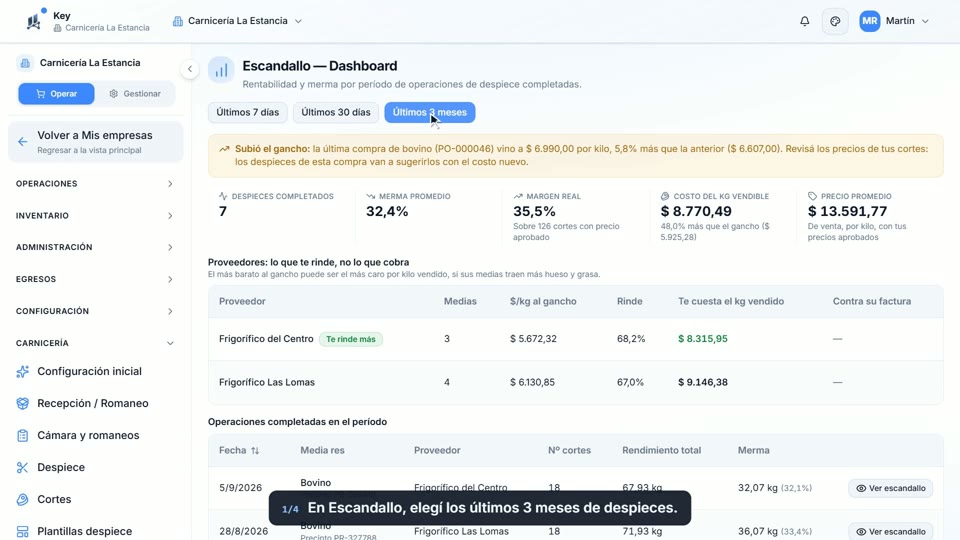Viewport: 960px width, 540px height.
Task: Open the Martín user menu dropdown
Action: [x=894, y=21]
